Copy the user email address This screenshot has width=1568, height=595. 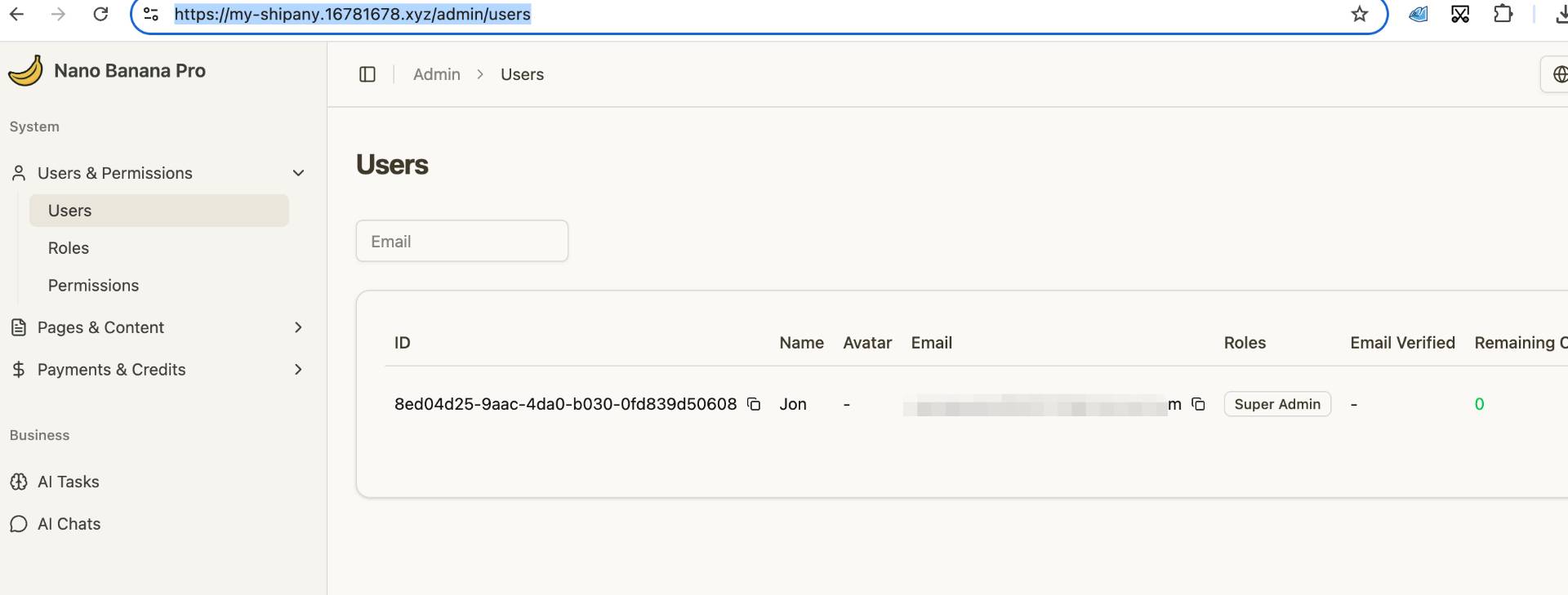pos(1198,404)
